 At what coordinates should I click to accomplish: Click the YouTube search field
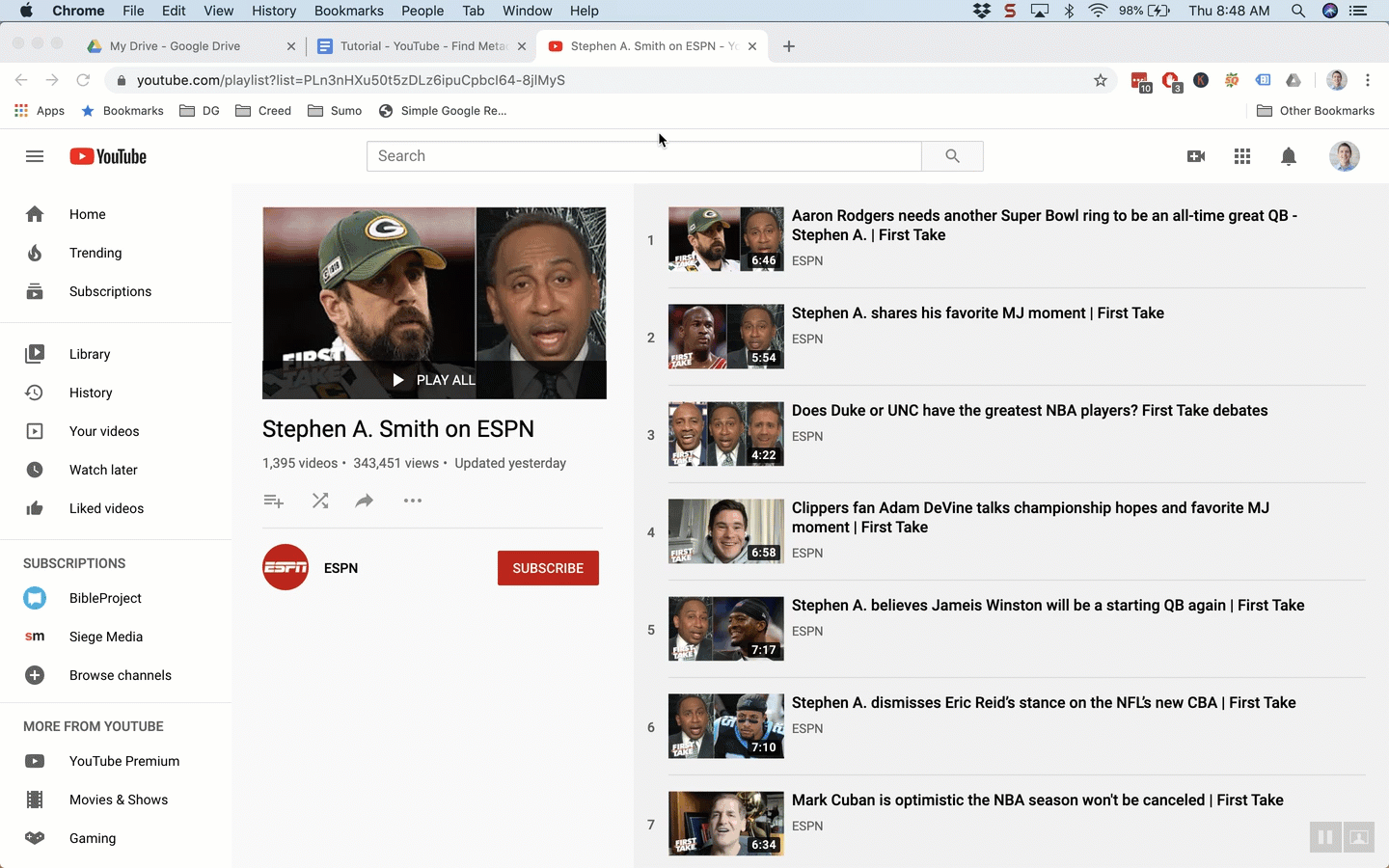pos(643,156)
